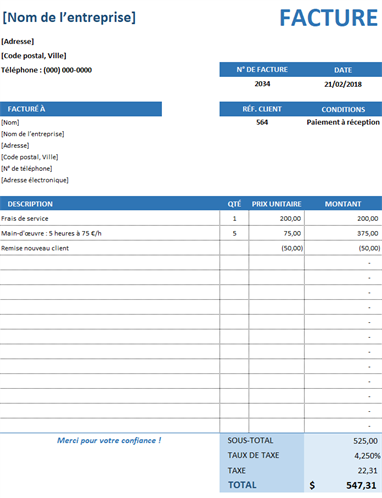
Task: Select the FACTURÉ À header
Action: tap(81, 109)
